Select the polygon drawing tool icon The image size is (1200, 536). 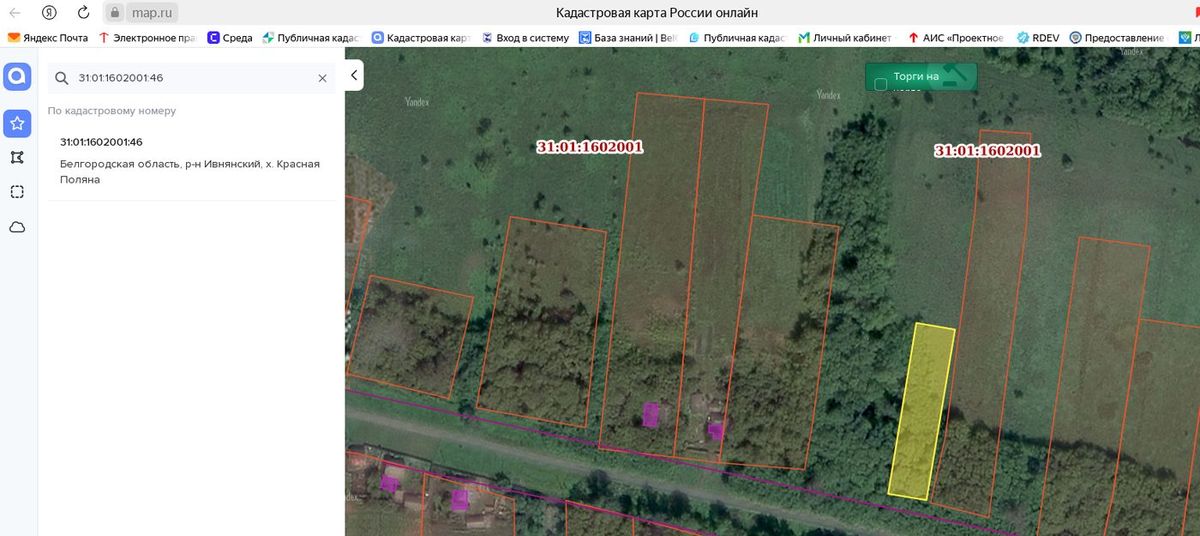coord(17,158)
